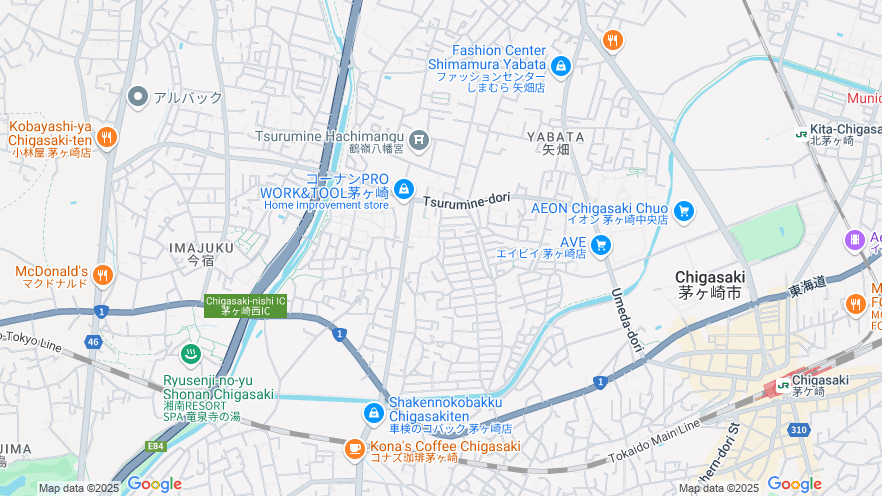Select the Chigasaki station JR icon
The width and height of the screenshot is (882, 496).
coord(782,386)
